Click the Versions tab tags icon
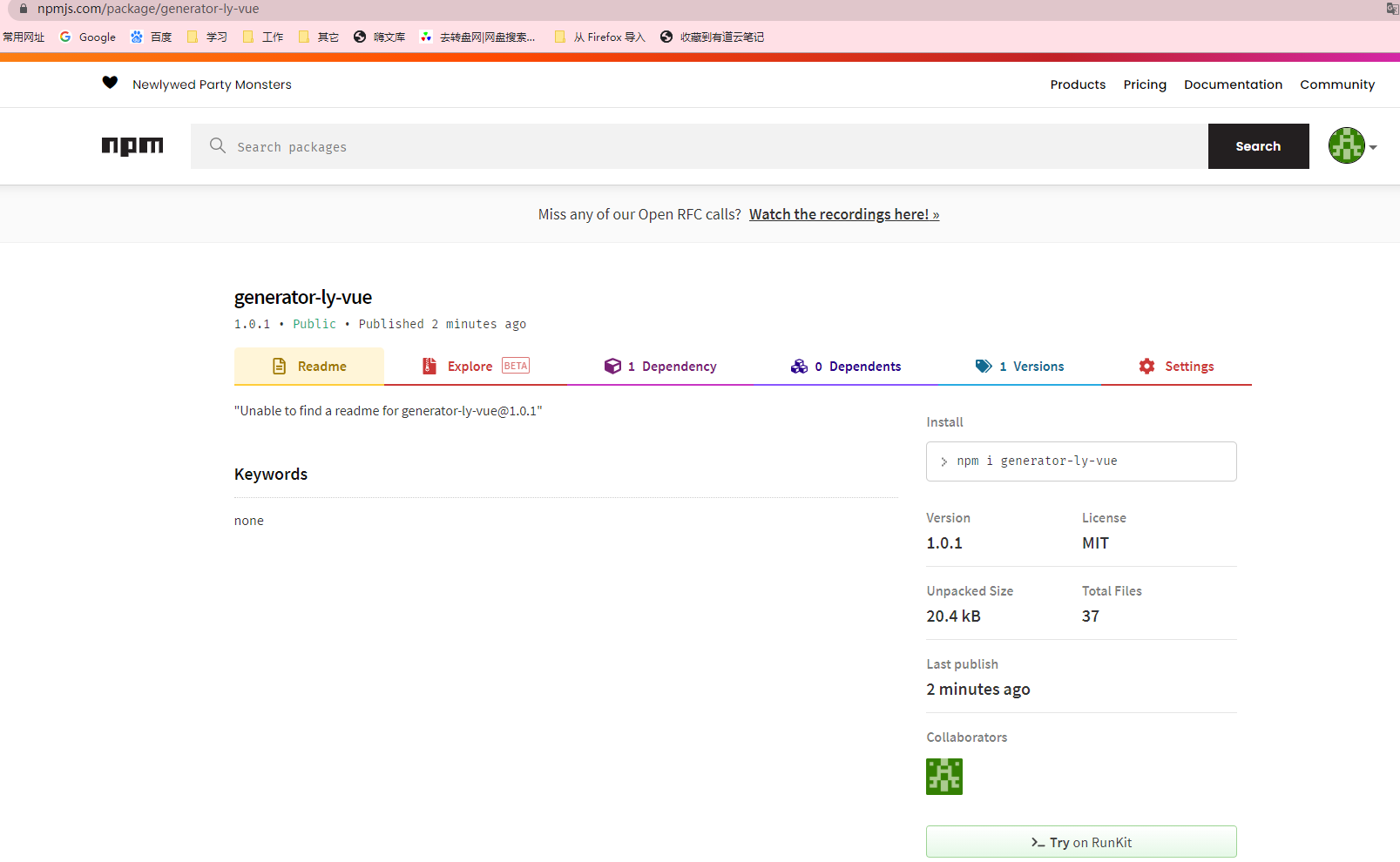Screen dimensions: 1400x862 point(984,367)
